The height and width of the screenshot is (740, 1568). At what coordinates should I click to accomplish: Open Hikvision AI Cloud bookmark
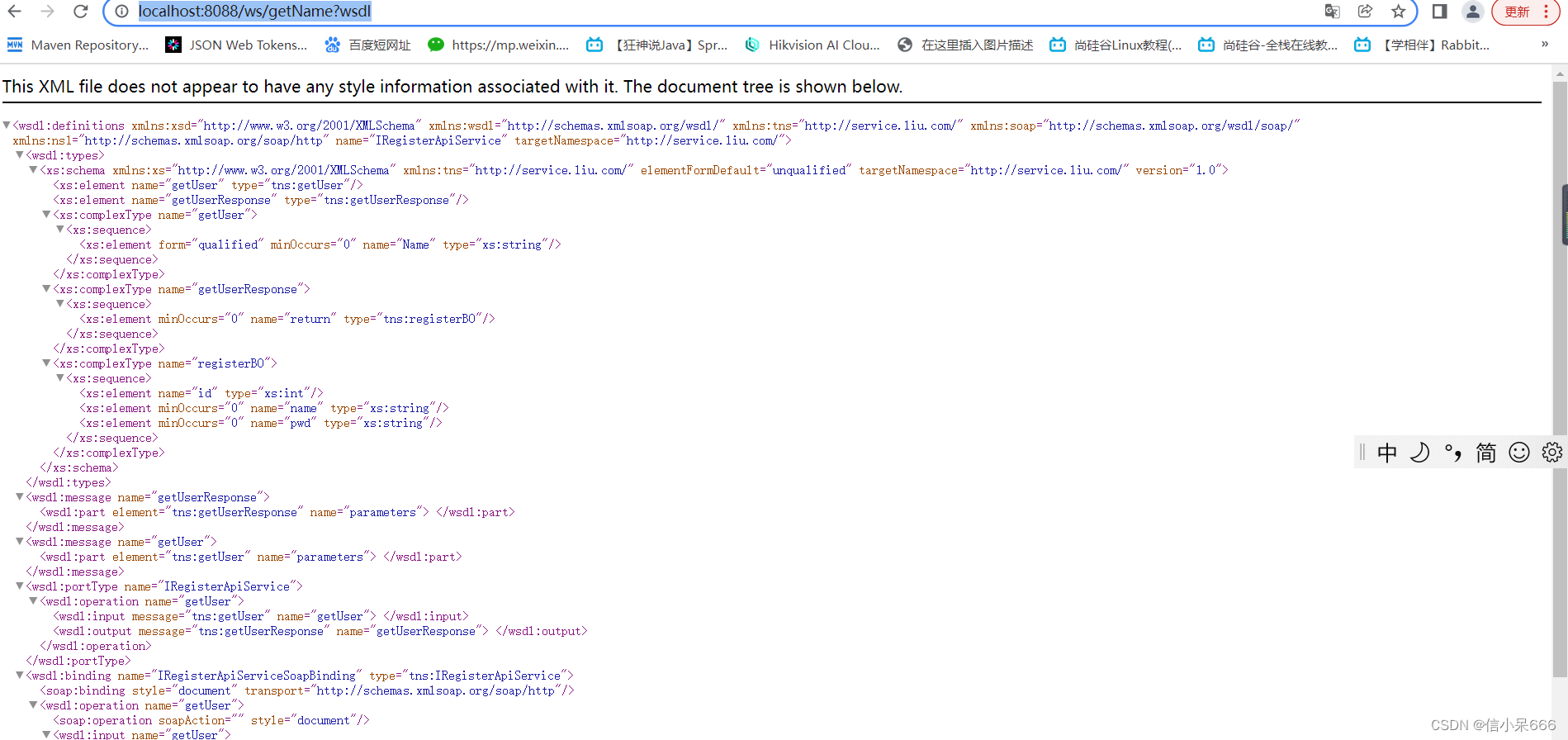pos(812,45)
